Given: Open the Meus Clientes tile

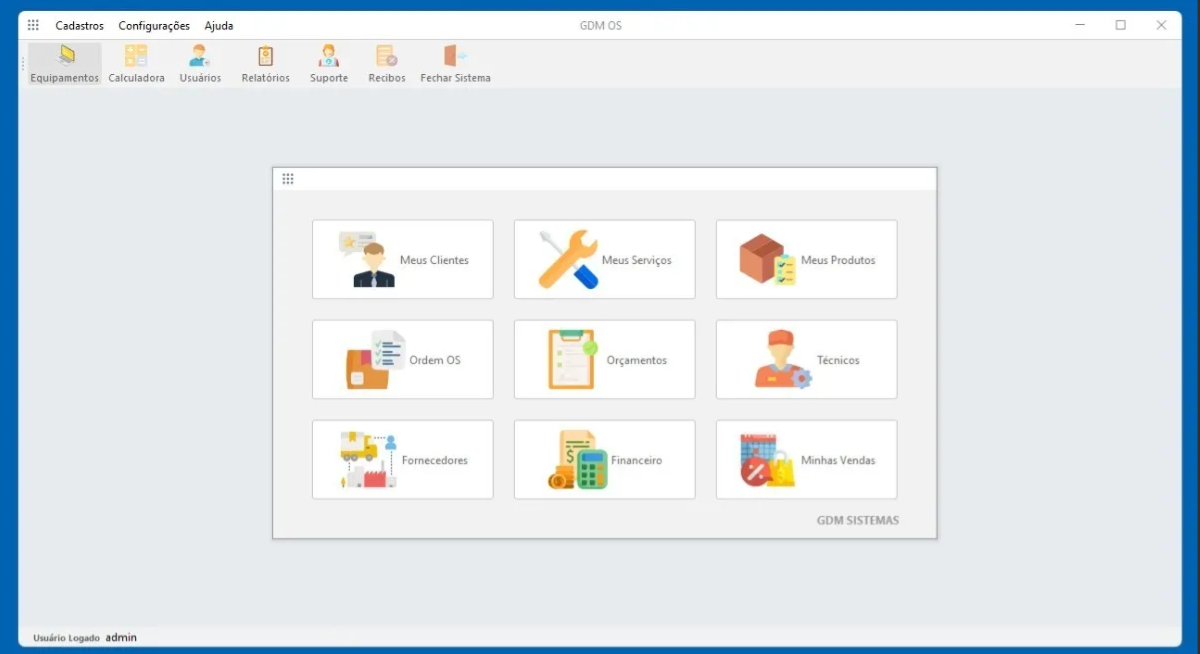Looking at the screenshot, I should [403, 260].
